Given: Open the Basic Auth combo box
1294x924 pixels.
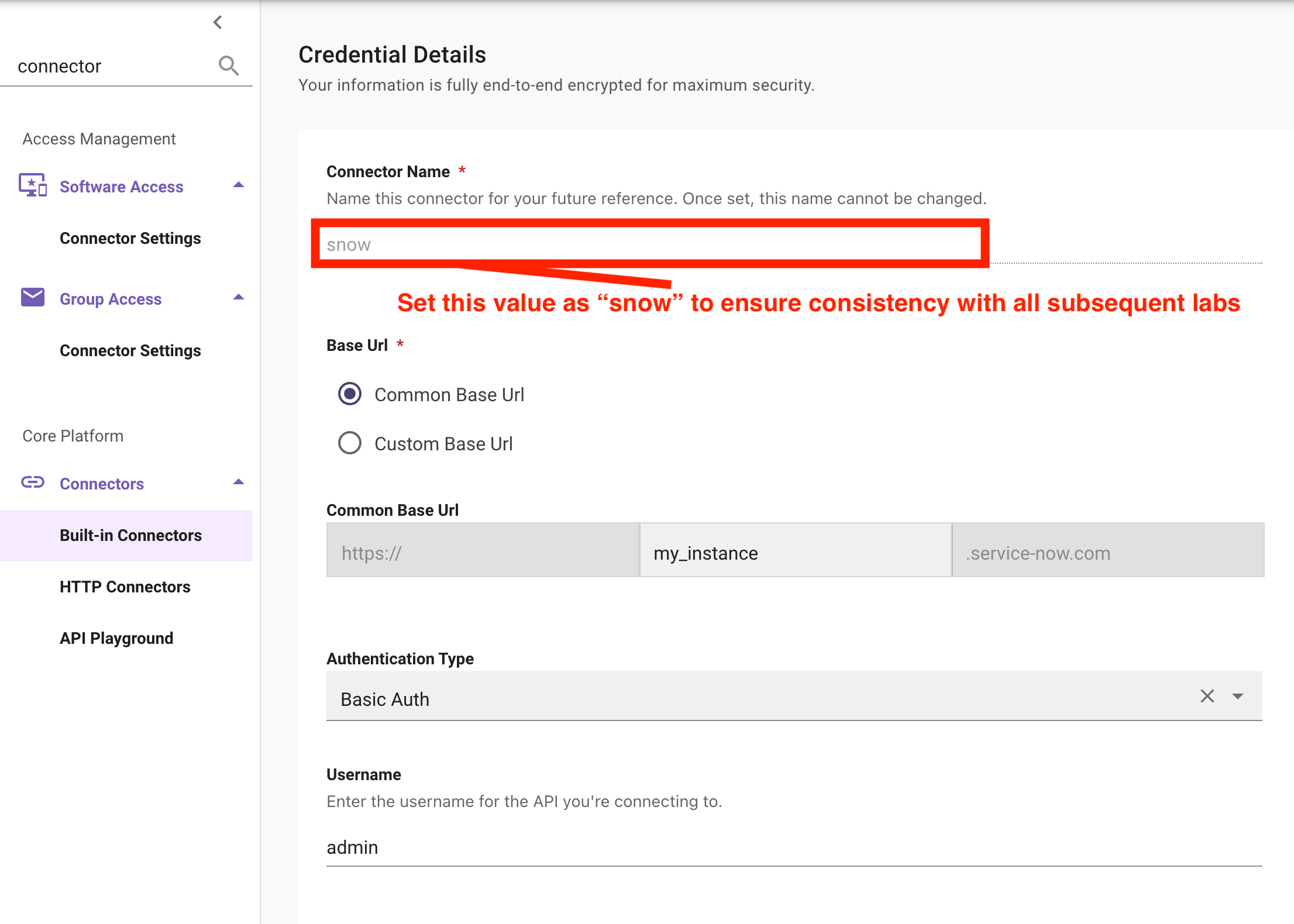Looking at the screenshot, I should tap(794, 696).
